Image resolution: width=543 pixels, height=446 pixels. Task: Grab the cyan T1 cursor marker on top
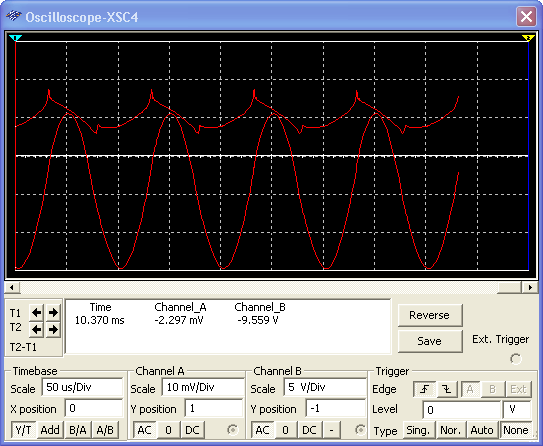(16, 38)
